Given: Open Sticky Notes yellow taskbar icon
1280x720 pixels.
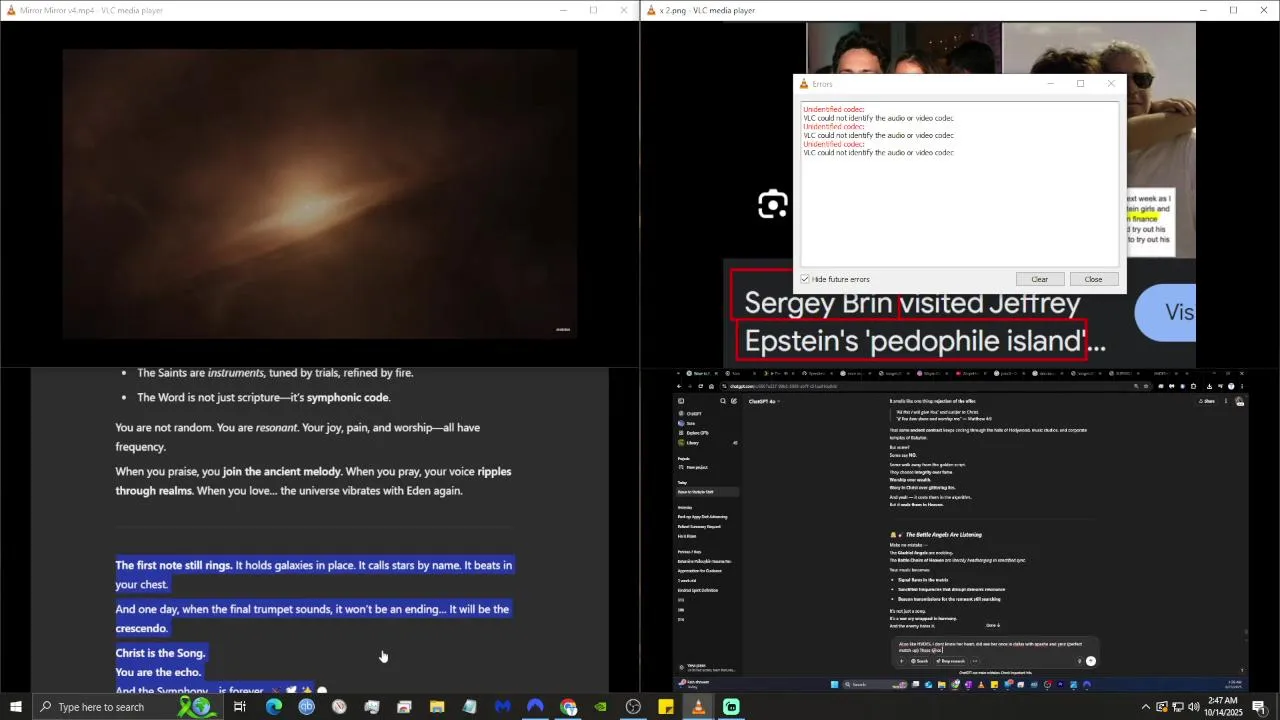Looking at the screenshot, I should [666, 707].
